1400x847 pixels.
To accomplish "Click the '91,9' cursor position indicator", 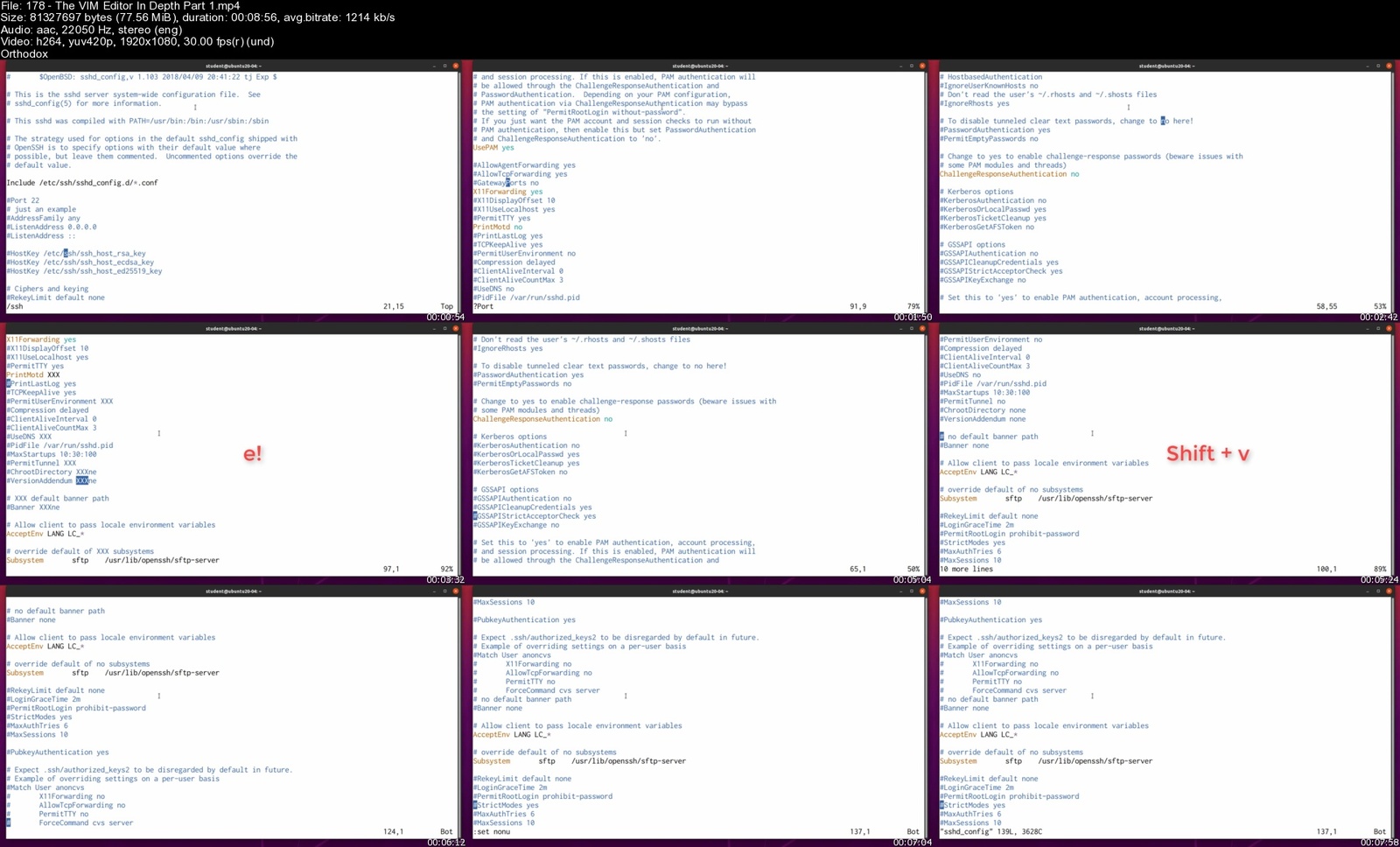I will tap(858, 306).
